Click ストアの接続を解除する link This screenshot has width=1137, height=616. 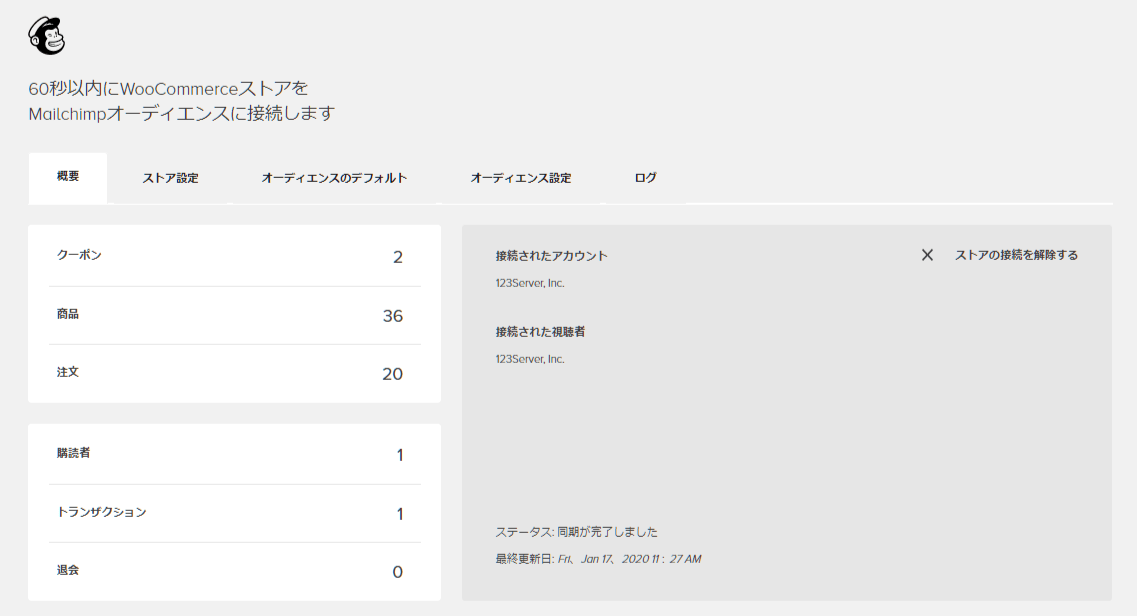pyautogui.click(x=1016, y=255)
